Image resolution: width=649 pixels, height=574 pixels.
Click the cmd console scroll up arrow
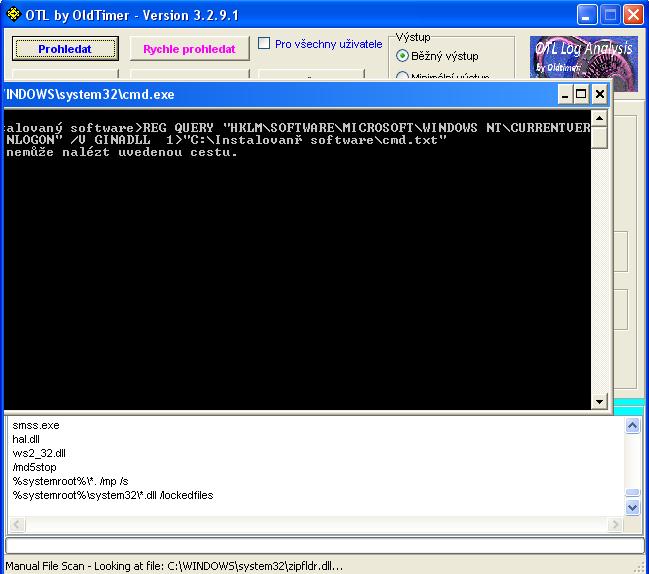[599, 118]
